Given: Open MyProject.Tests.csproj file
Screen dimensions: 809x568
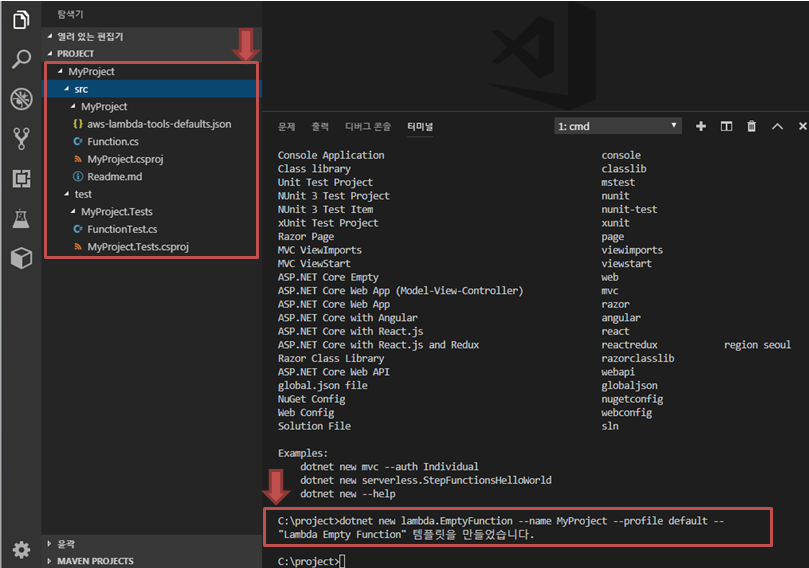Looking at the screenshot, I should click(x=138, y=247).
